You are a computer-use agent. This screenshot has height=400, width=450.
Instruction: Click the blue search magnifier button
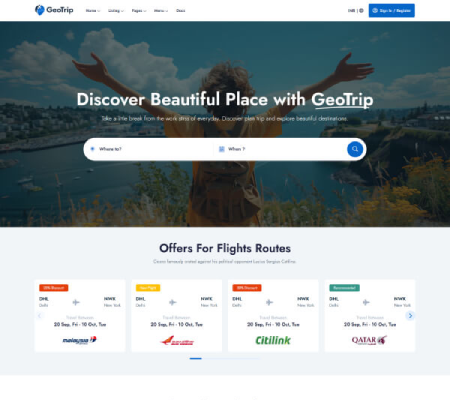coord(355,149)
